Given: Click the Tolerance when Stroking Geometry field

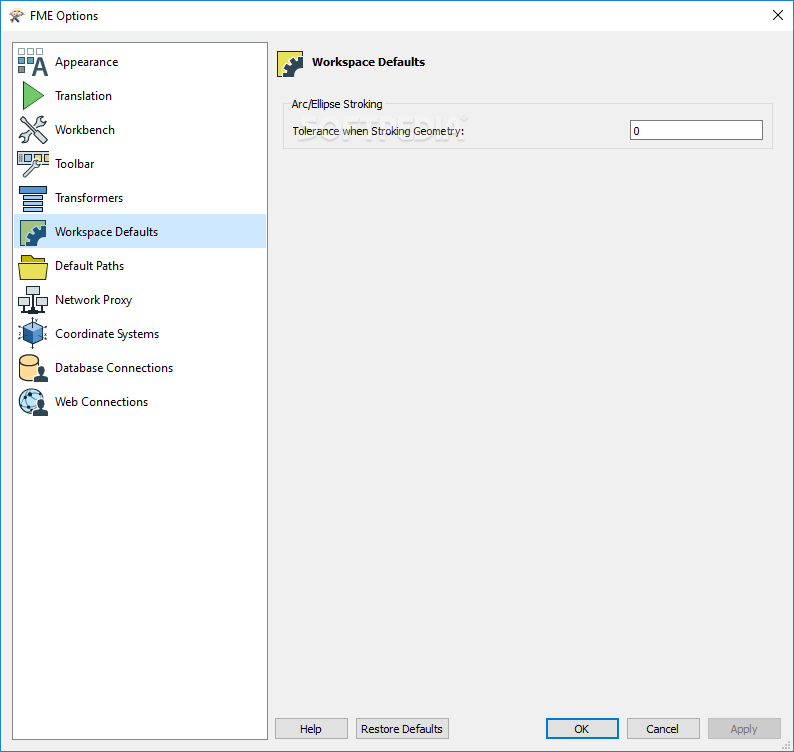Looking at the screenshot, I should [696, 130].
